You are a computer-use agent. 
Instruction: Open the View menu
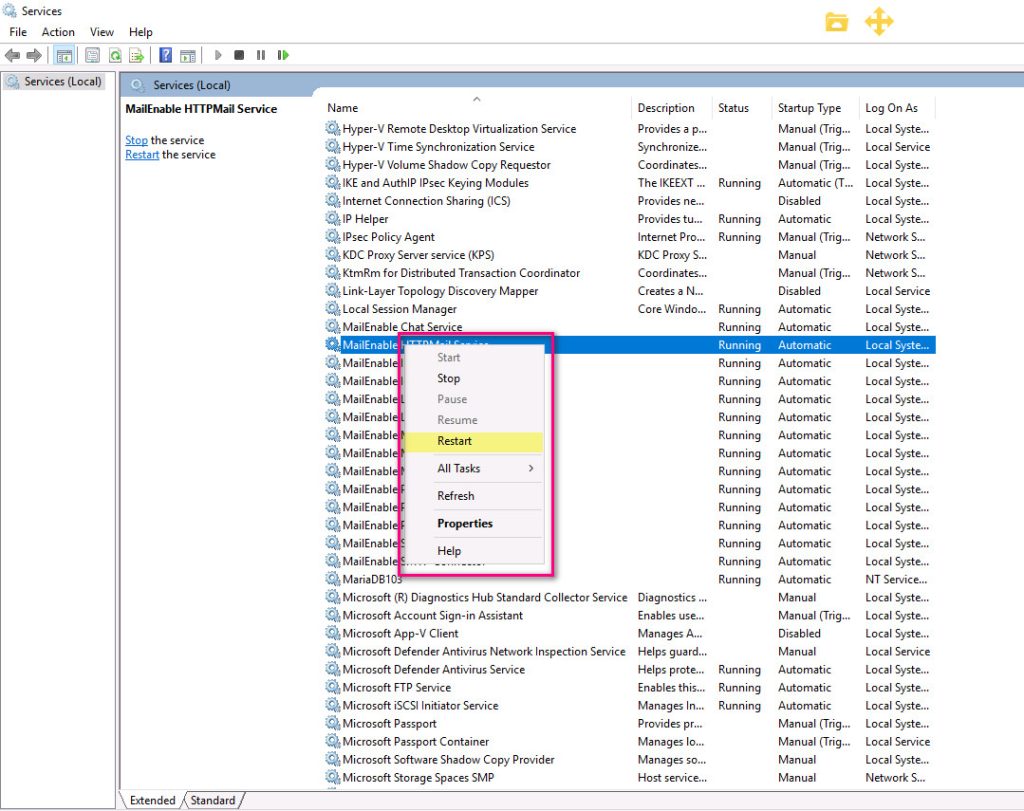(102, 32)
